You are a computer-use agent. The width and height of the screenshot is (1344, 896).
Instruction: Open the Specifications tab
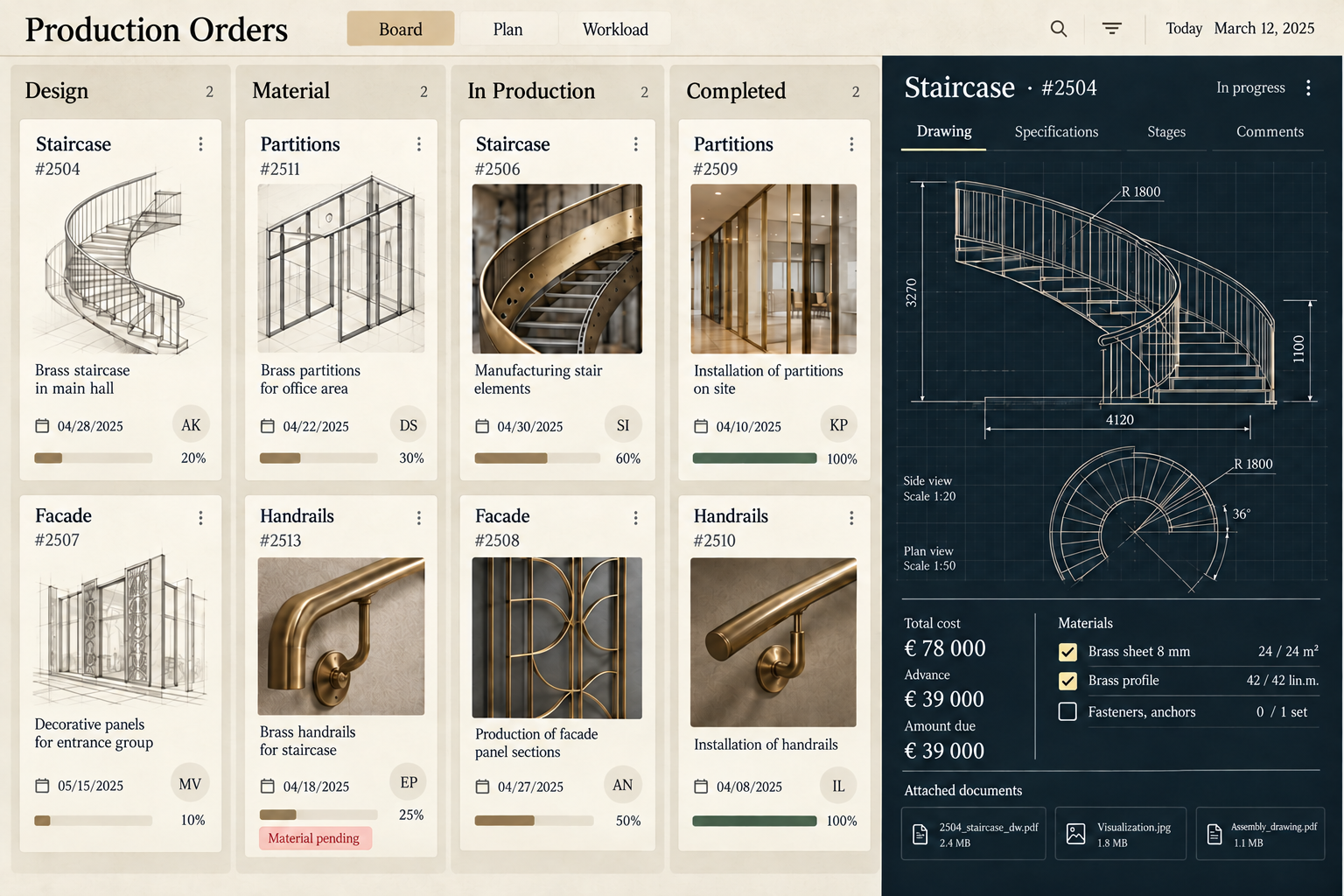pos(1056,132)
